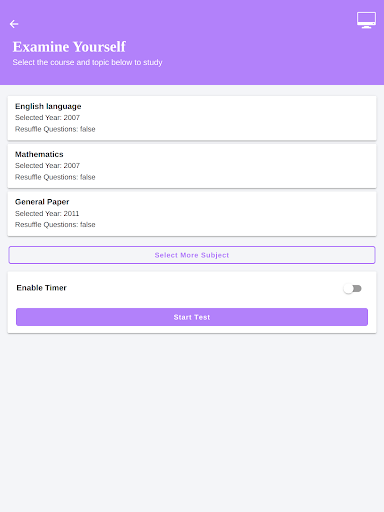Viewport: 384px width, 512px height.
Task: Click the subtitle about selecting course and topic
Action: pyautogui.click(x=87, y=62)
